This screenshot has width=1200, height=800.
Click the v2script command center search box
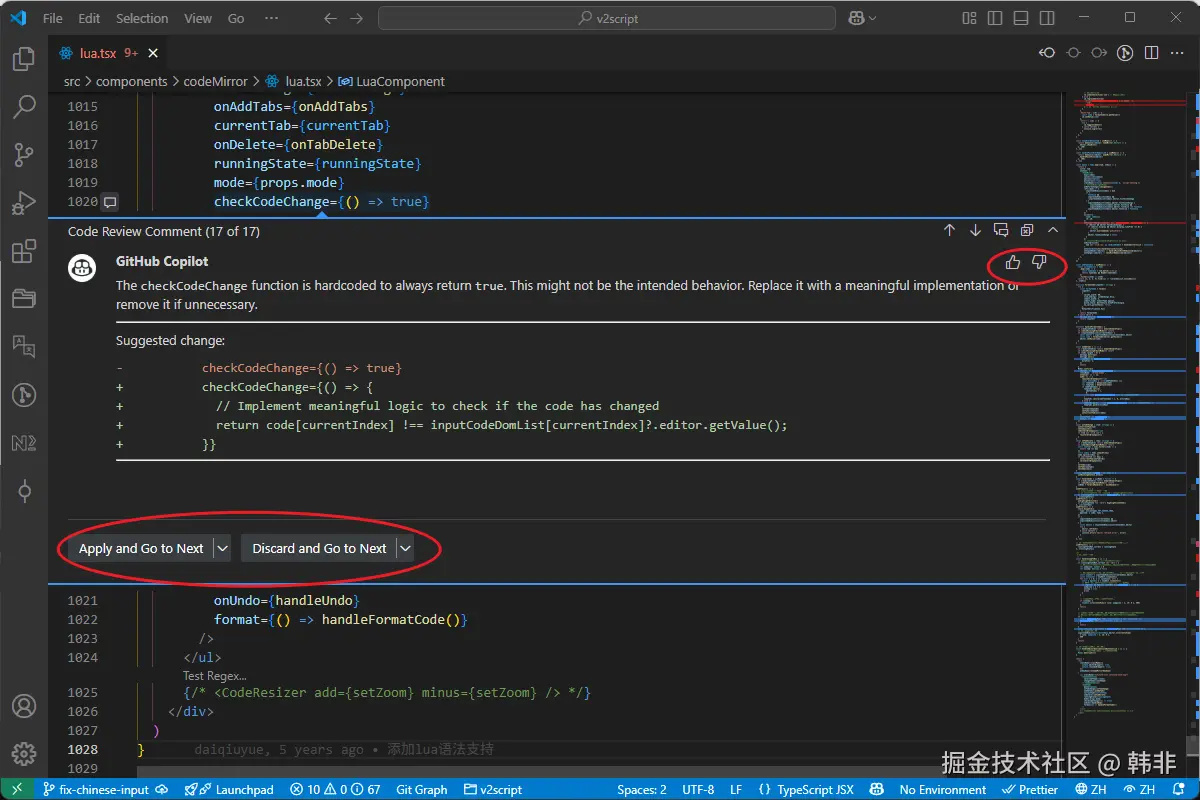click(607, 18)
